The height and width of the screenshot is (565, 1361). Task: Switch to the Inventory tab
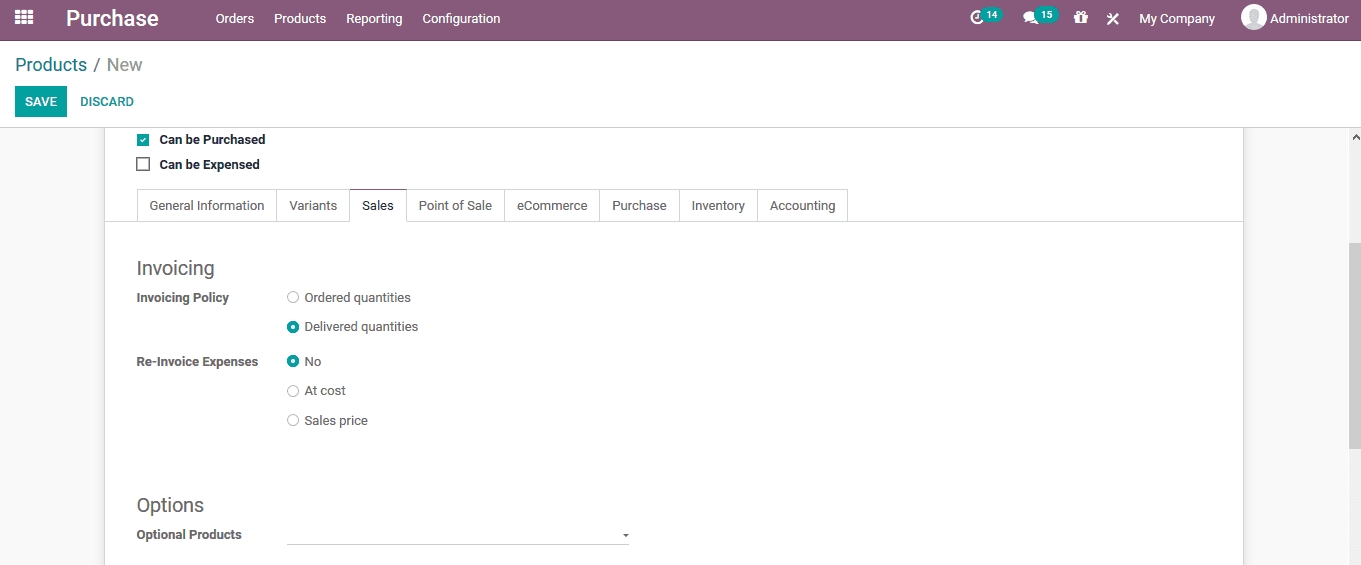pos(717,206)
